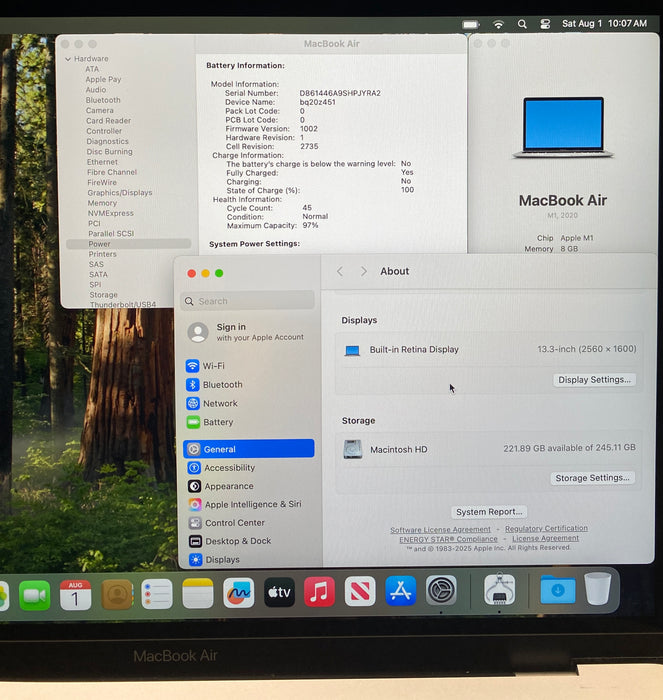Select NVMExpress in System Information sidebar
Image resolution: width=663 pixels, height=700 pixels.
111,213
